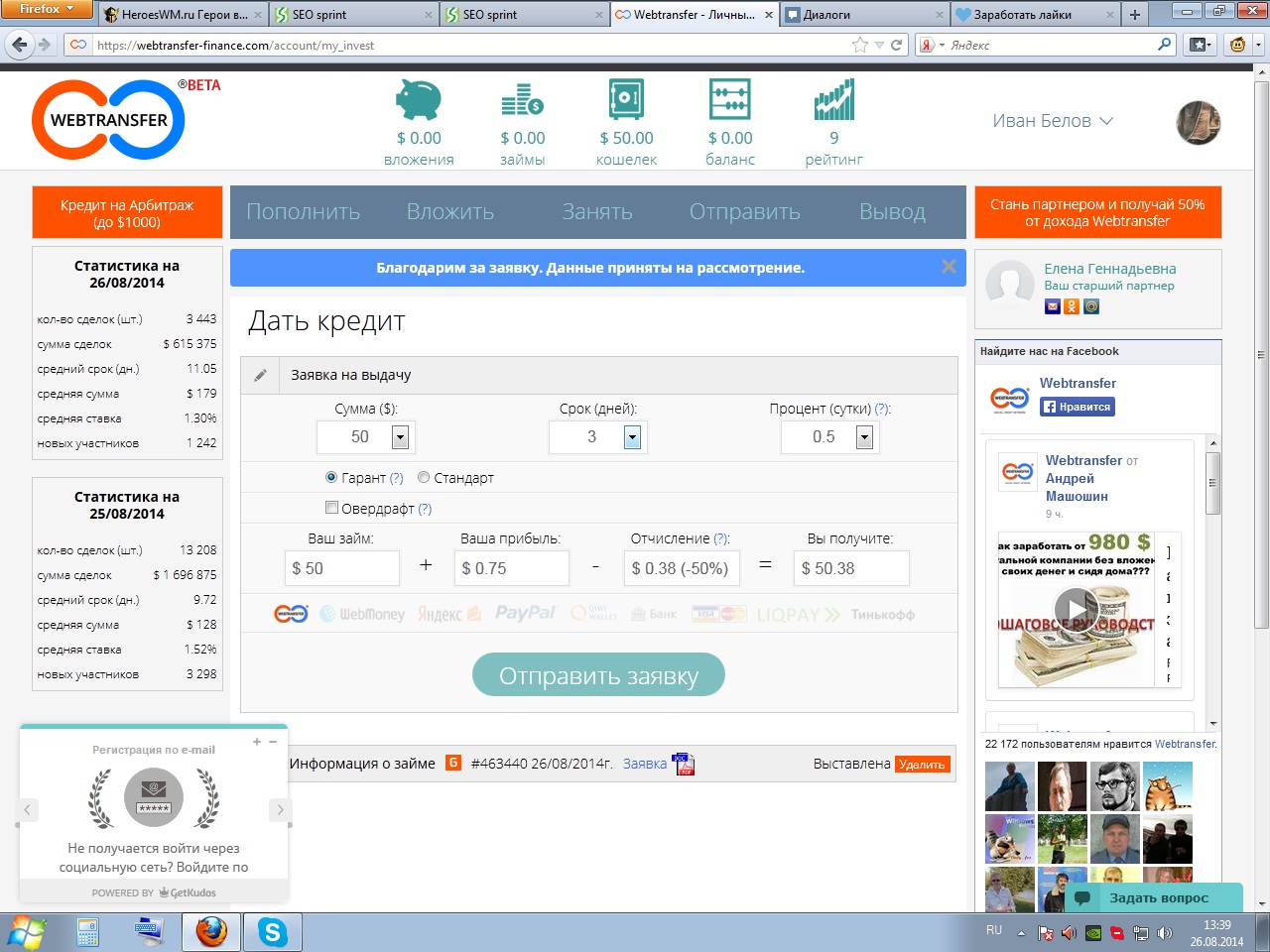
Task: Select the Яндекс payment logo
Action: tap(449, 614)
